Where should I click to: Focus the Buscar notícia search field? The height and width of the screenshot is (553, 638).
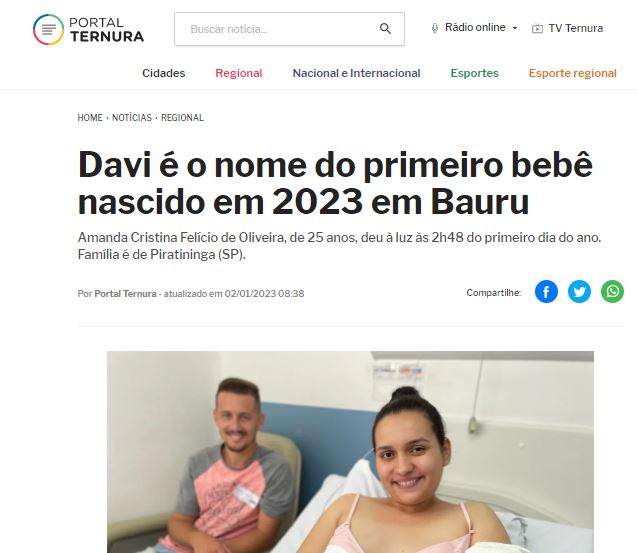tap(289, 29)
